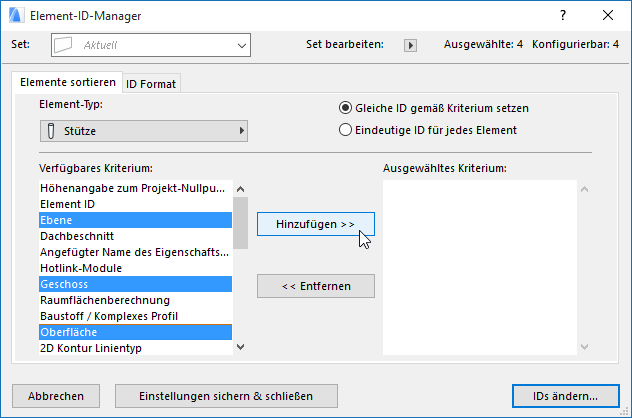Click Abbrechen to cancel
632x418 pixels.
56,396
